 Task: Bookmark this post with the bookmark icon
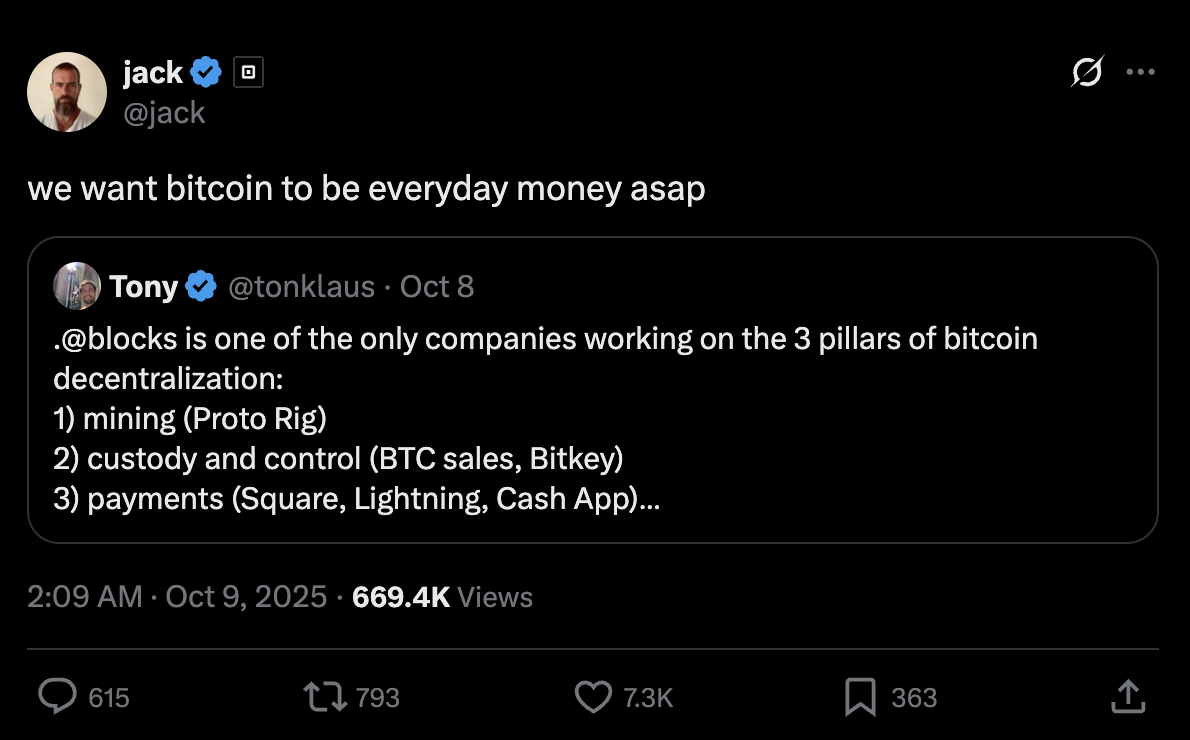860,696
